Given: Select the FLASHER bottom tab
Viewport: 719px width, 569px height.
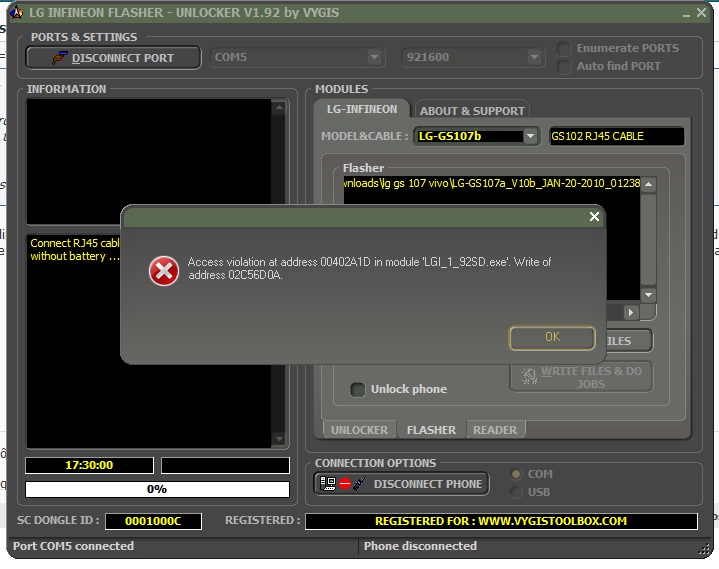Looking at the screenshot, I should (x=431, y=430).
